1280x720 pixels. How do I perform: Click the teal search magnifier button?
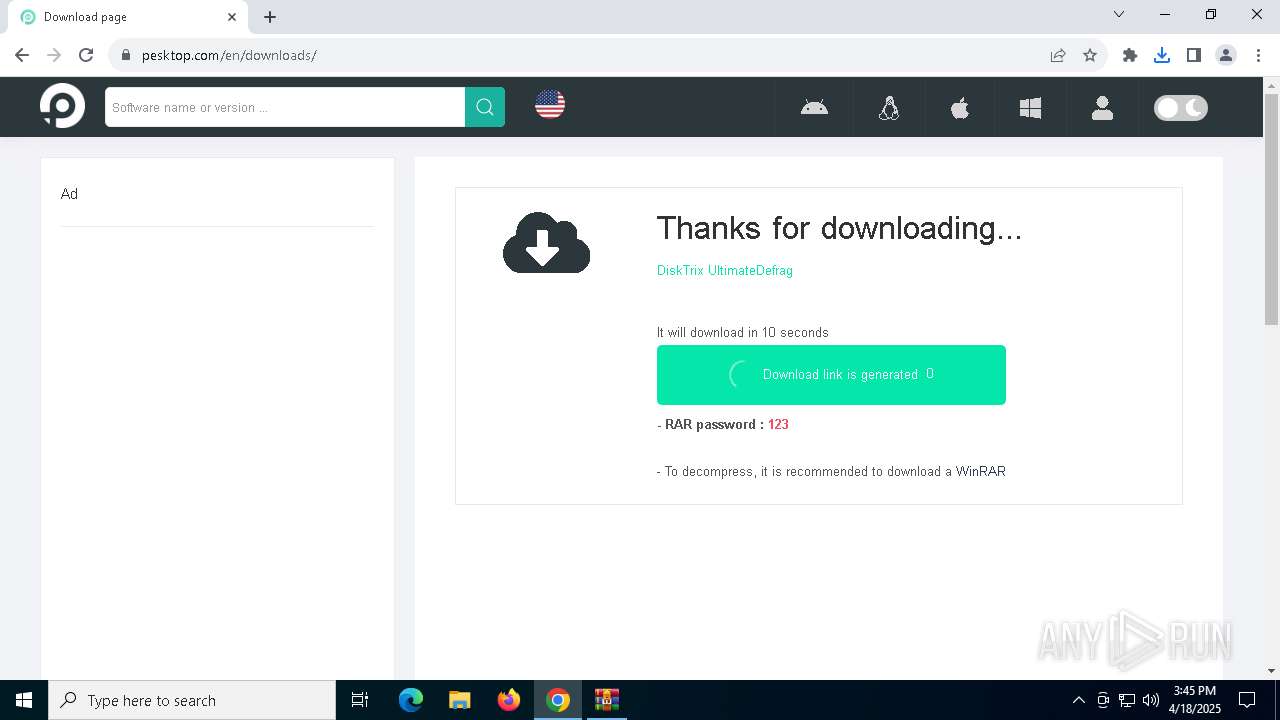pos(485,107)
